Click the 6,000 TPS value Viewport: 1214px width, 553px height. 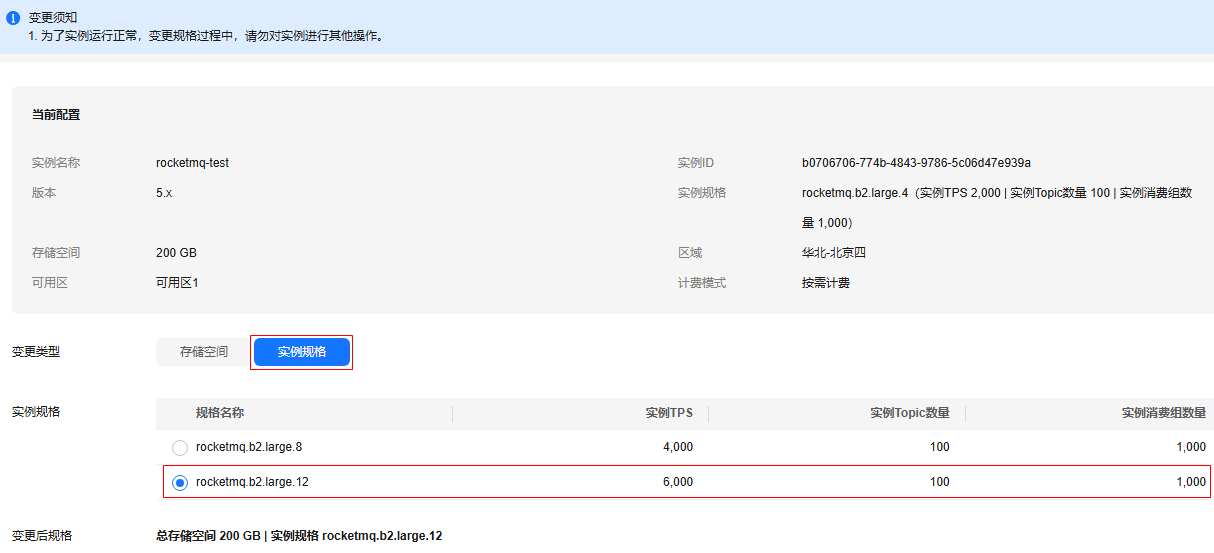point(678,482)
